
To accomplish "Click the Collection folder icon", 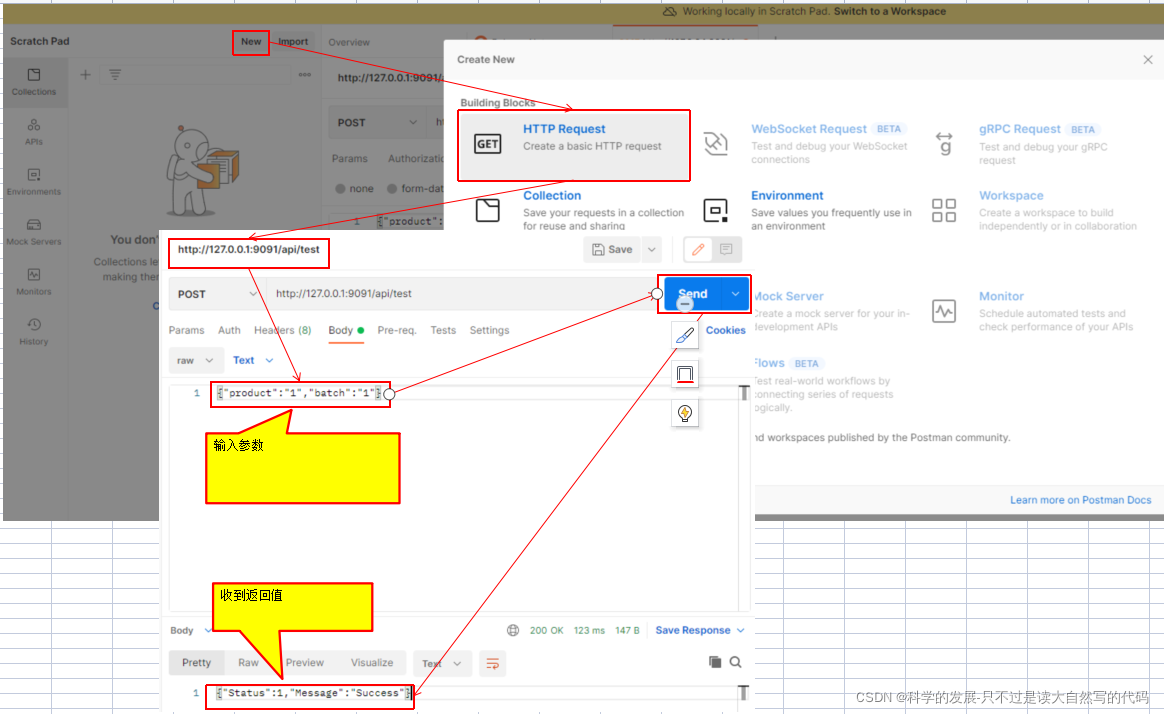I will coord(487,210).
